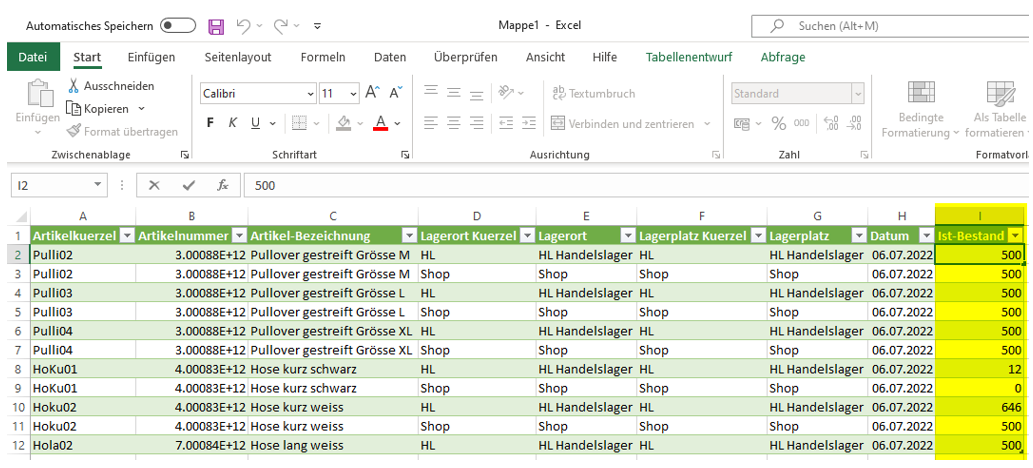Open filter dropdown for Lagerort column
This screenshot has height=468, width=1033.
click(627, 236)
